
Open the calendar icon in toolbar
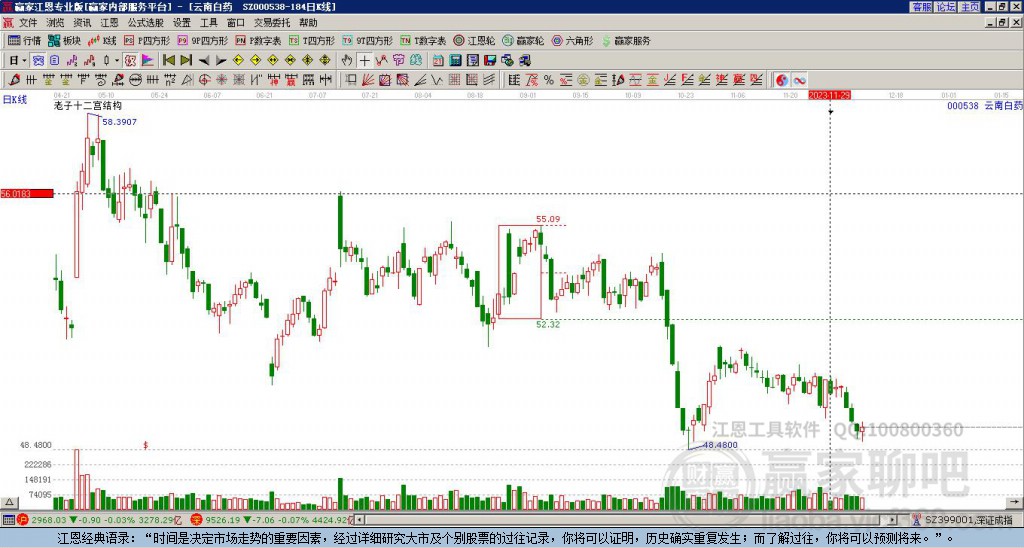[x=438, y=60]
